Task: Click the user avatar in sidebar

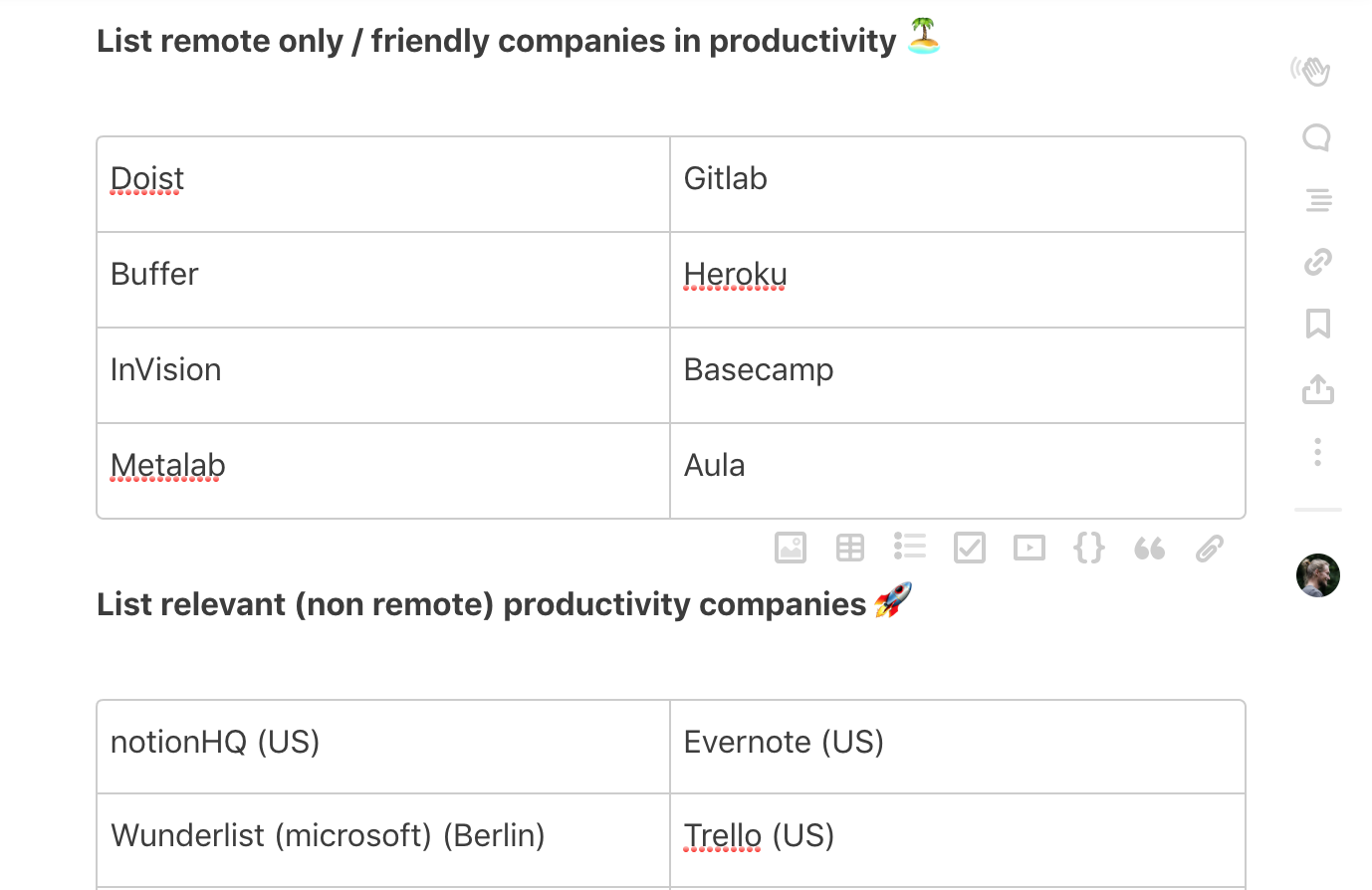Action: tap(1318, 575)
